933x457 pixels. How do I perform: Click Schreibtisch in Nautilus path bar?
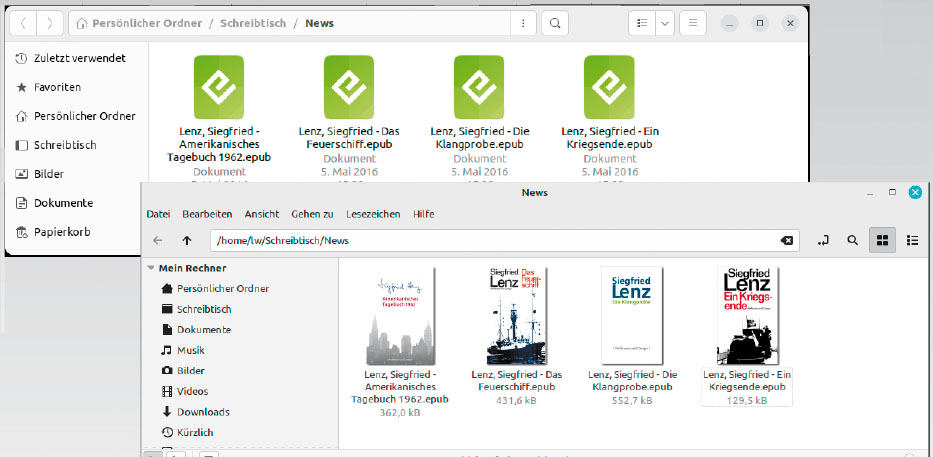click(x=253, y=23)
